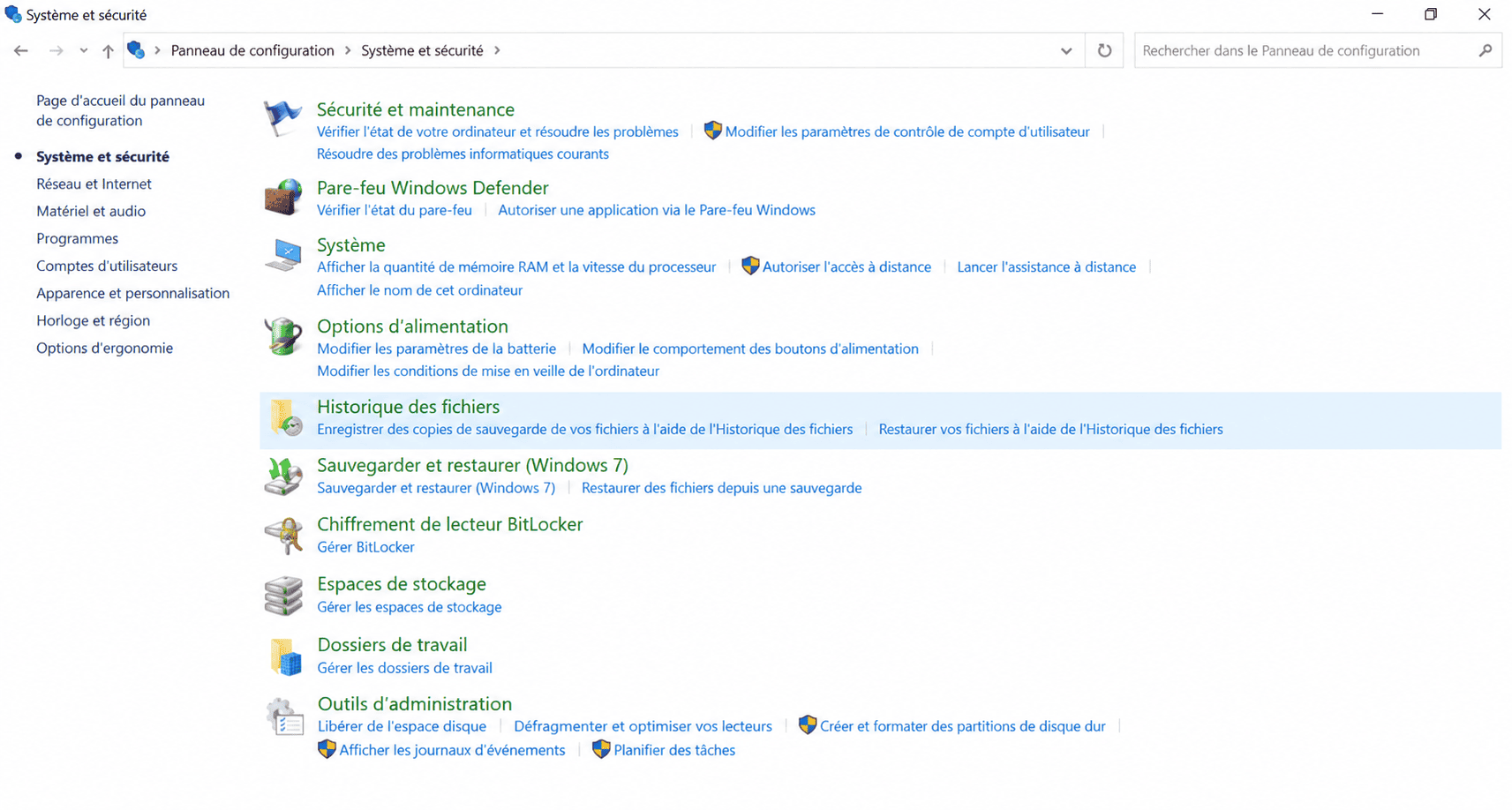The width and height of the screenshot is (1512, 810).
Task: Open Options d'ergonomie in sidebar
Action: coord(104,348)
